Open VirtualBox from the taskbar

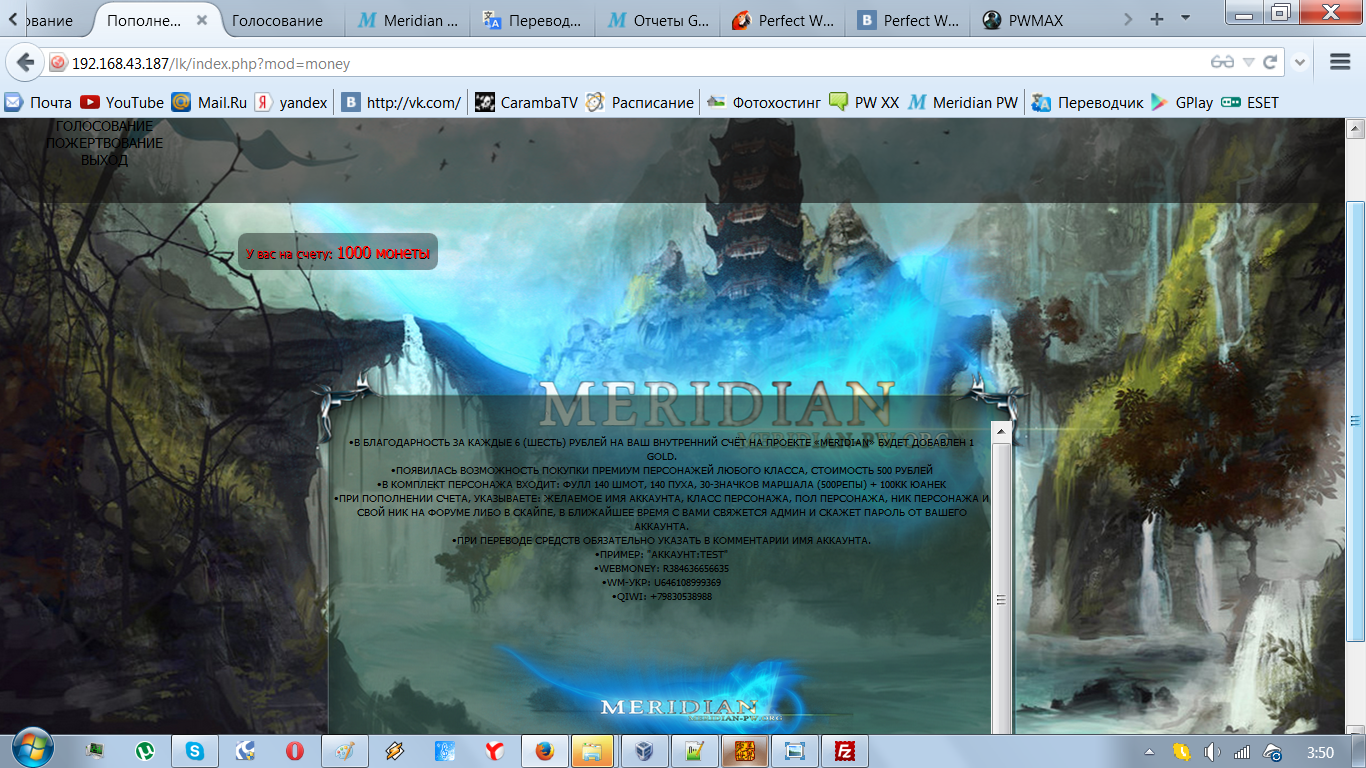(x=645, y=751)
